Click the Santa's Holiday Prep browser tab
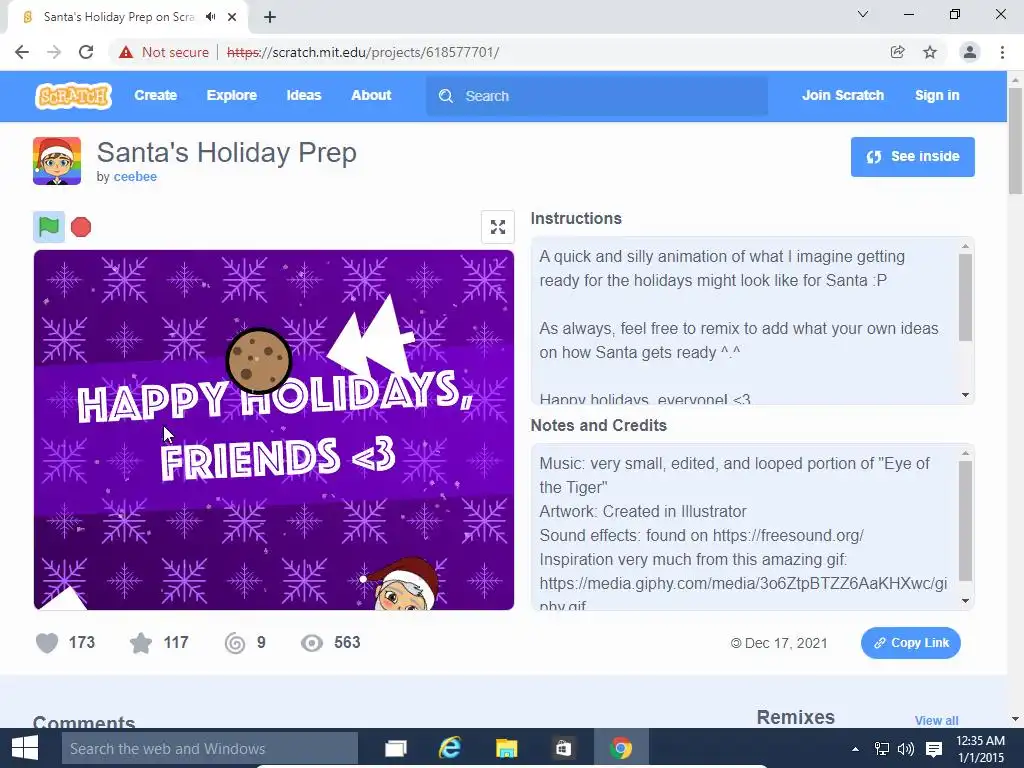This screenshot has width=1024, height=768. click(x=127, y=17)
